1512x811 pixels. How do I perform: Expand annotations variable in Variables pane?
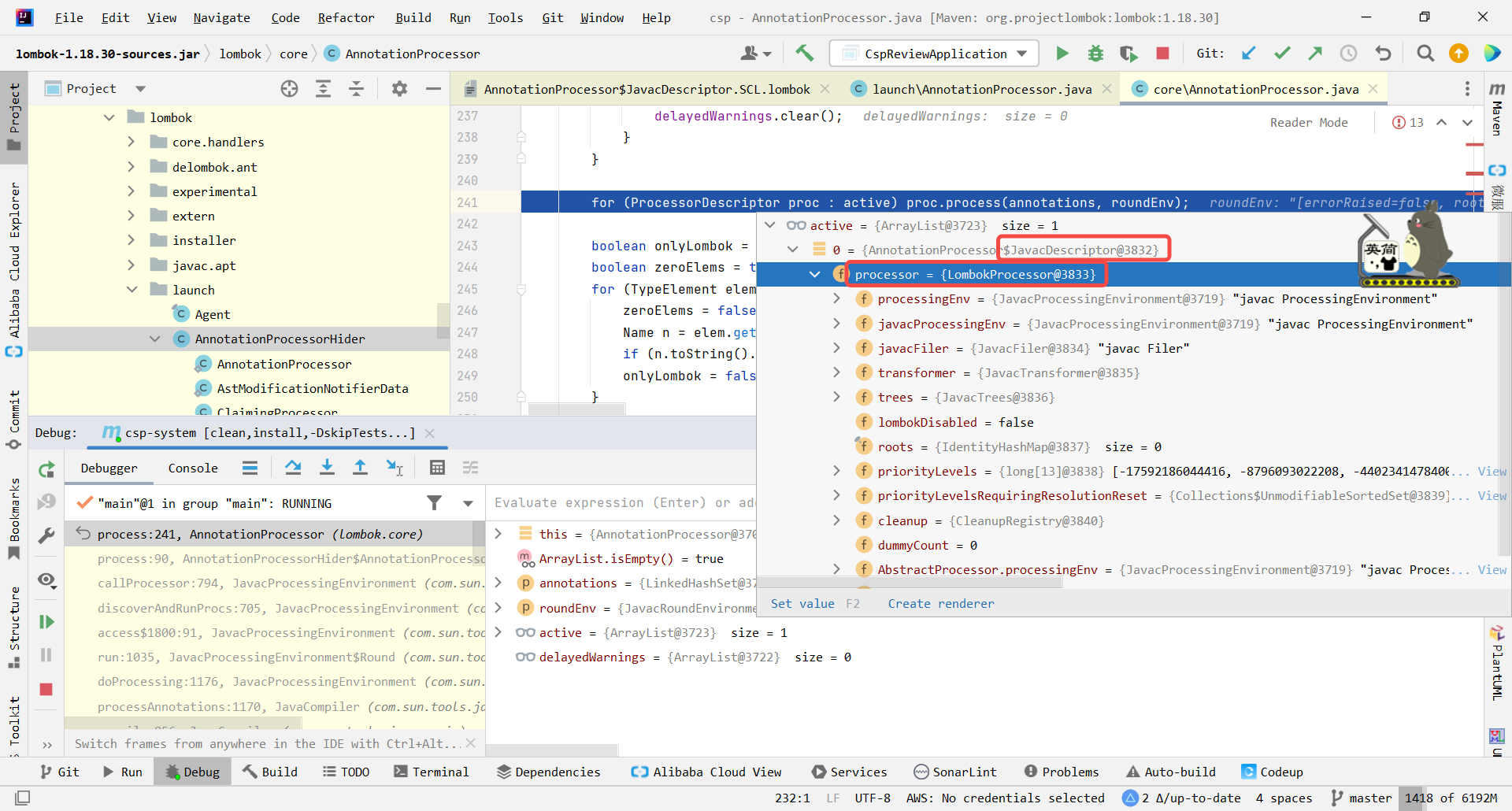pos(498,583)
